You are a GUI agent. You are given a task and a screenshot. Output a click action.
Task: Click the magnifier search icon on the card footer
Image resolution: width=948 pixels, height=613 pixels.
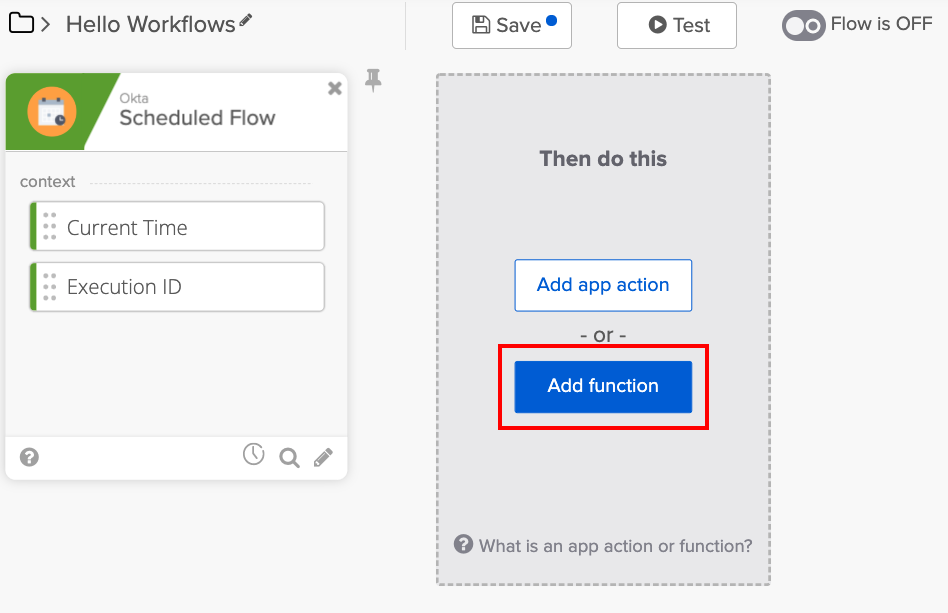(x=289, y=458)
